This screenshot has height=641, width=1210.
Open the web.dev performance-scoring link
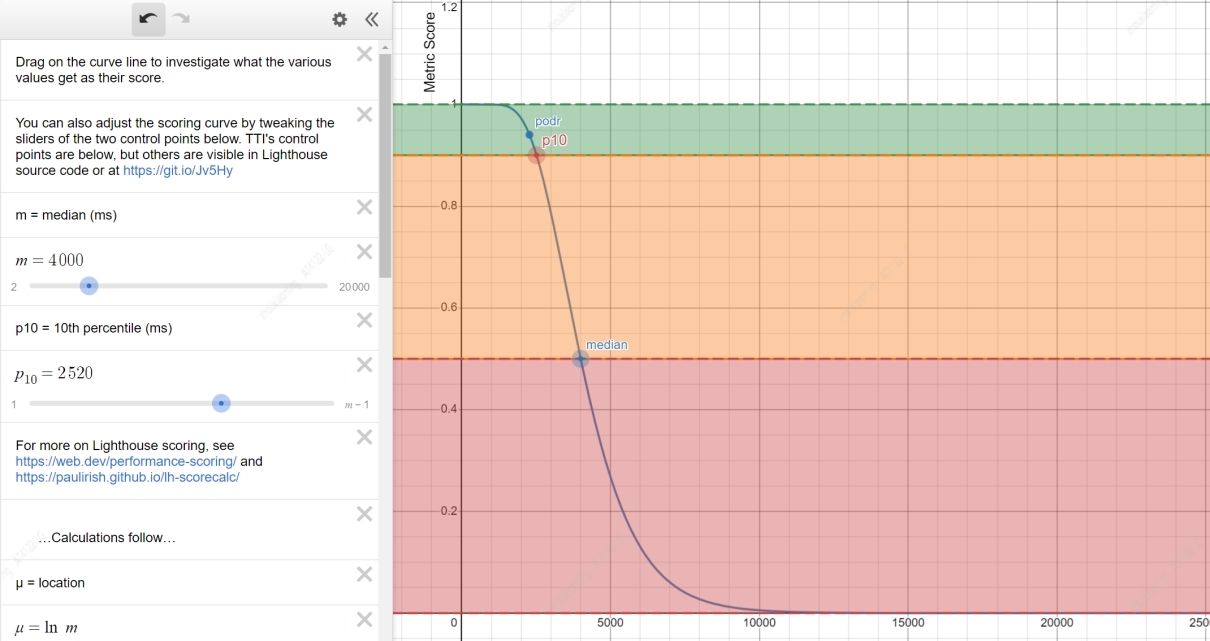126,462
